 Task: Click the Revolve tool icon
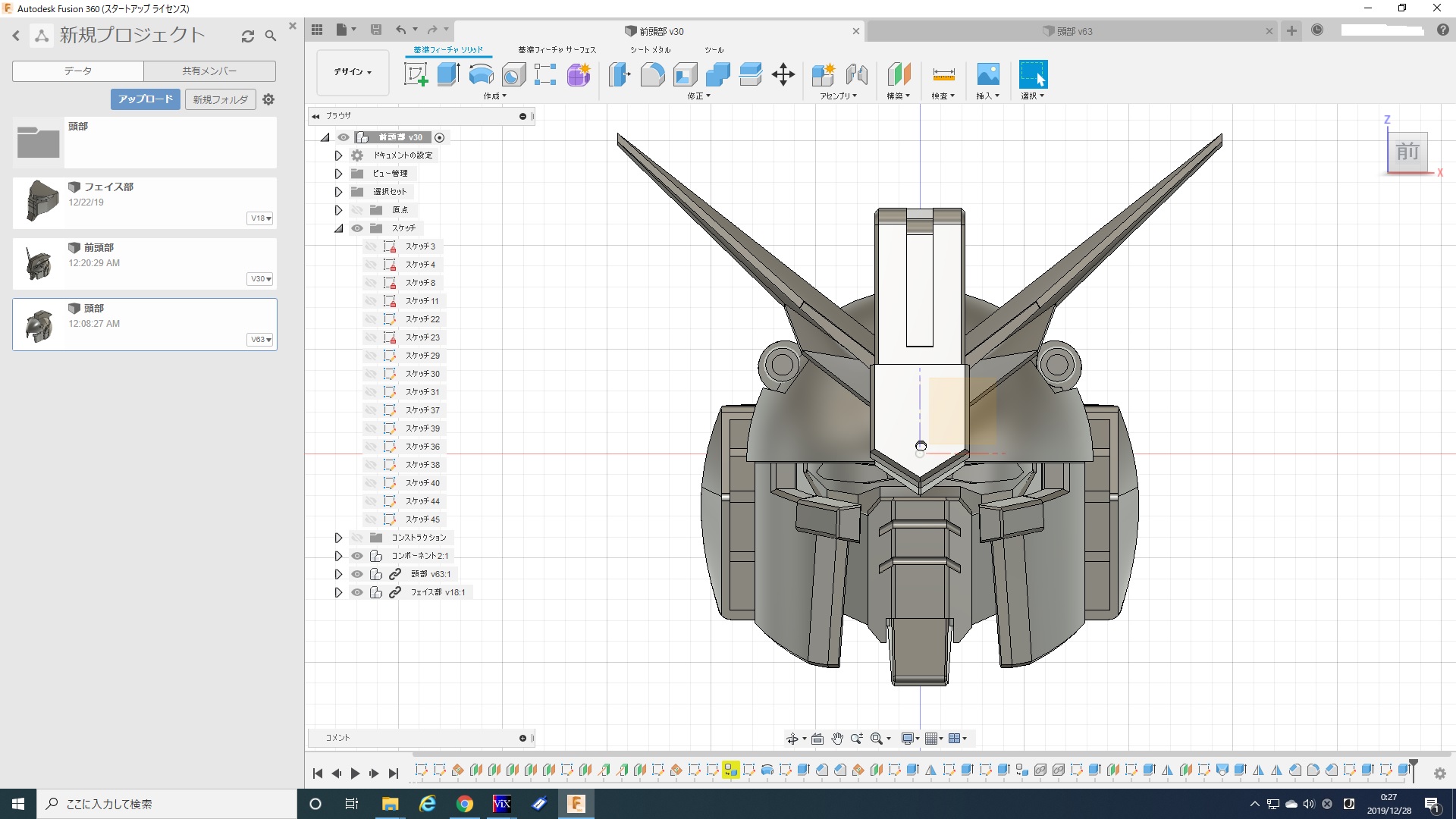click(481, 74)
